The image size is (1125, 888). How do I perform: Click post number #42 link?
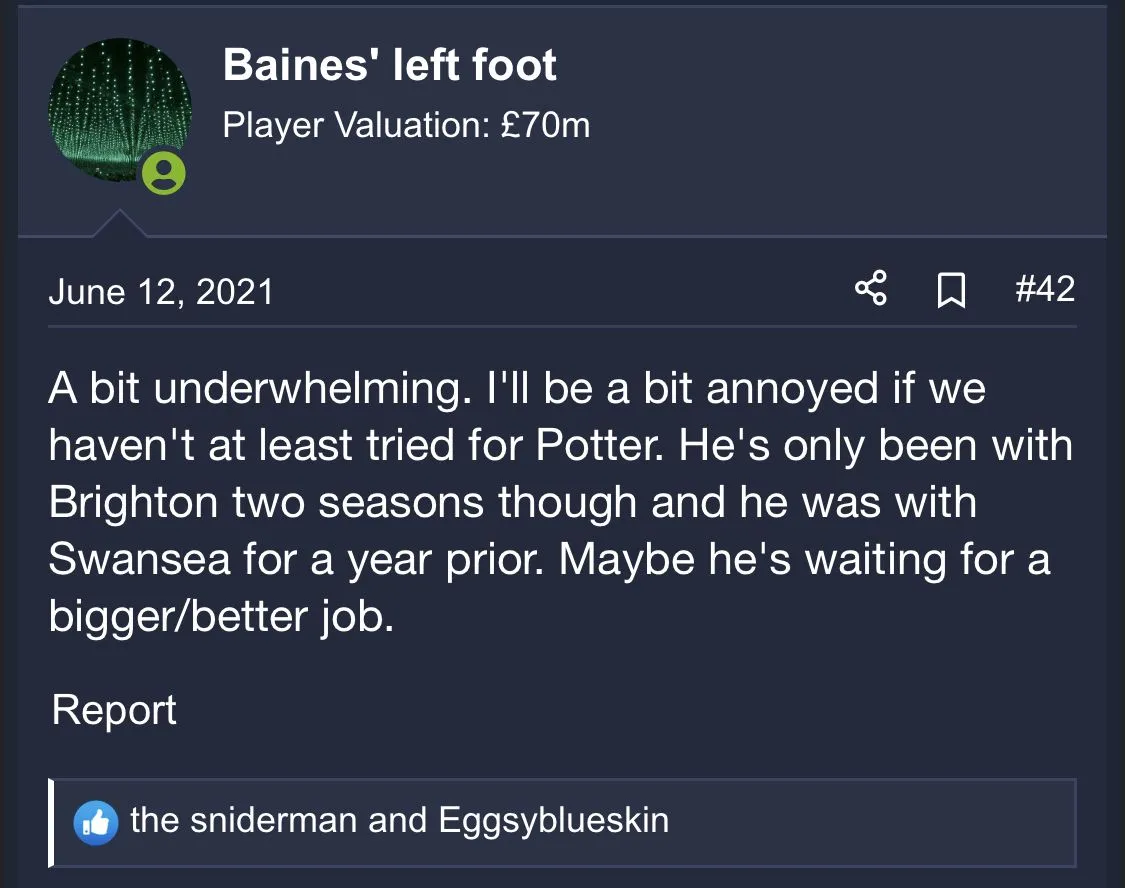click(x=1044, y=290)
